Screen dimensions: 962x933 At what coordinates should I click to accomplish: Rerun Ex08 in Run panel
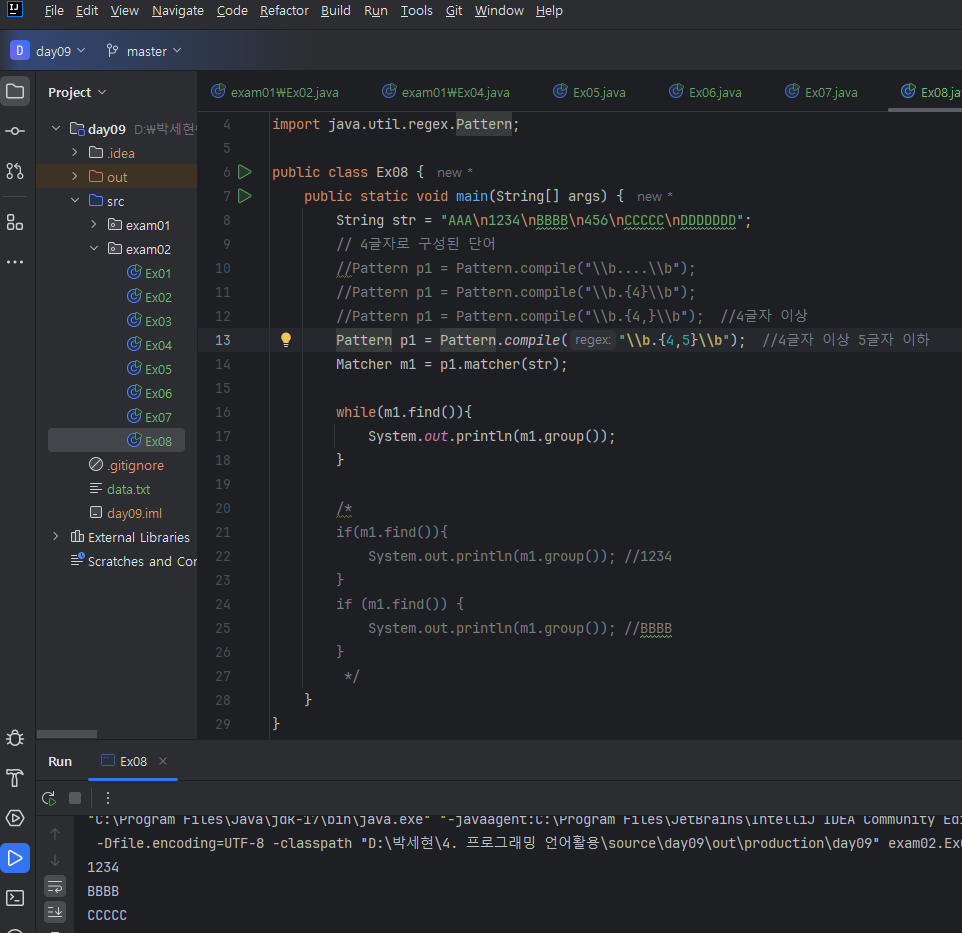(x=48, y=798)
